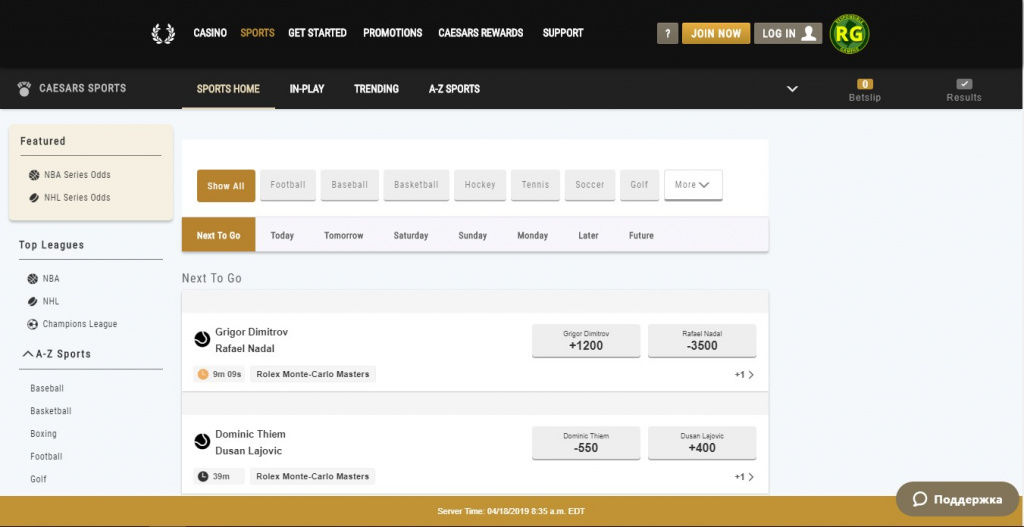Viewport: 1024px width, 527px height.
Task: Bet on Dusan Lajovic at +400
Action: coord(702,443)
